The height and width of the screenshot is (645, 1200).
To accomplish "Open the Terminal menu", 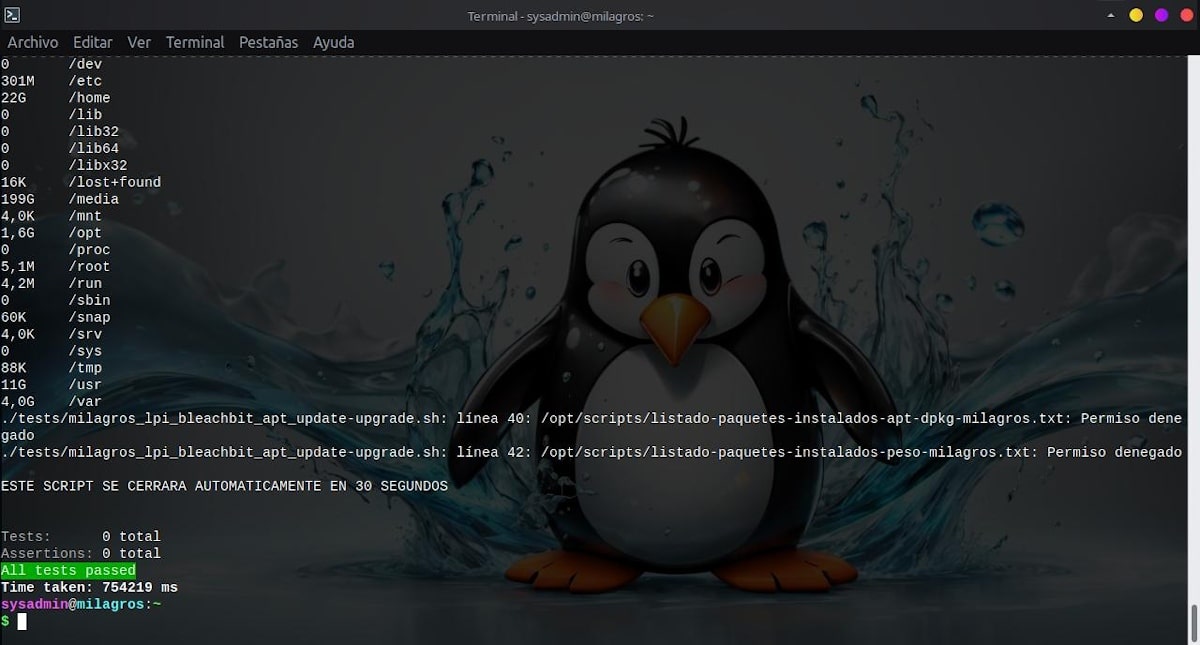I will tap(195, 42).
